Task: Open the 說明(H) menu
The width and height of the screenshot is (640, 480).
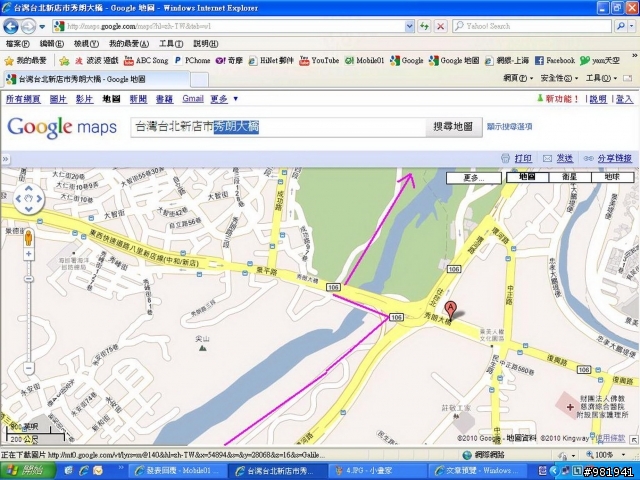Action: point(206,44)
